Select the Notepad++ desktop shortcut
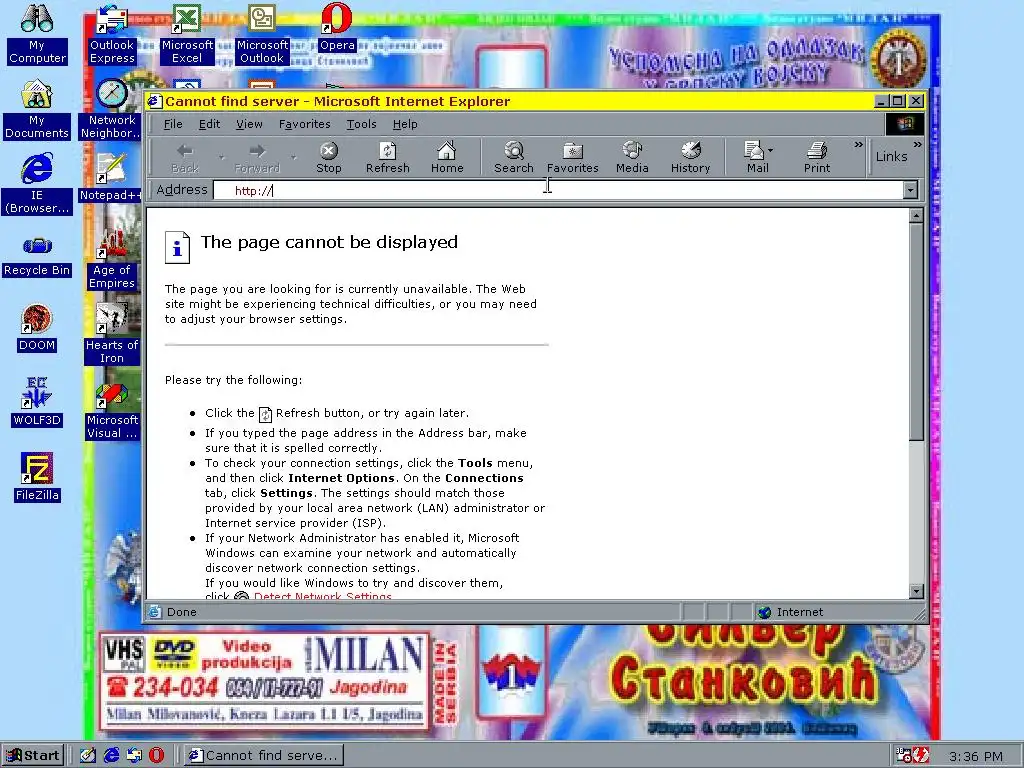1024x768 pixels. [x=112, y=178]
